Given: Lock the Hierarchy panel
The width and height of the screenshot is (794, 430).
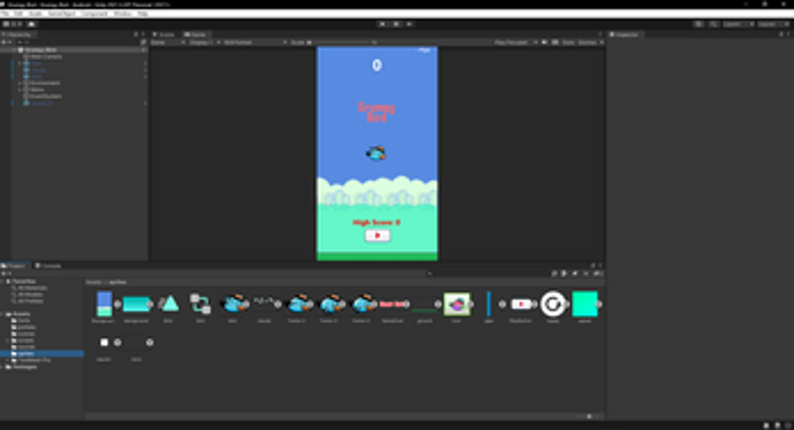Looking at the screenshot, I should (x=136, y=34).
